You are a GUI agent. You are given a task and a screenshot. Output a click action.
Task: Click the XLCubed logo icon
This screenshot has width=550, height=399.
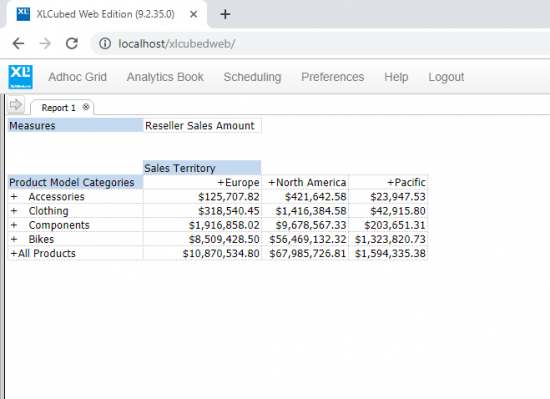pos(21,77)
